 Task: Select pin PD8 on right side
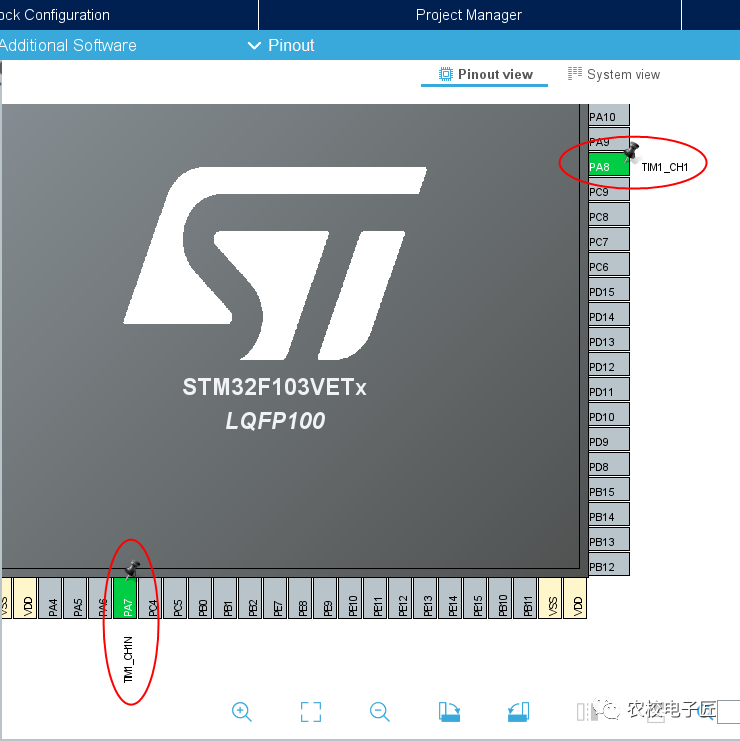[609, 465]
